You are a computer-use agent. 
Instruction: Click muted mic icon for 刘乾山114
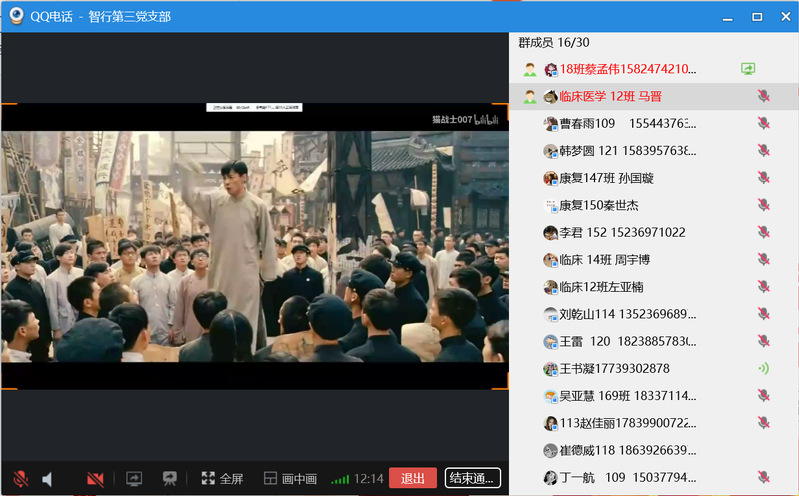763,314
